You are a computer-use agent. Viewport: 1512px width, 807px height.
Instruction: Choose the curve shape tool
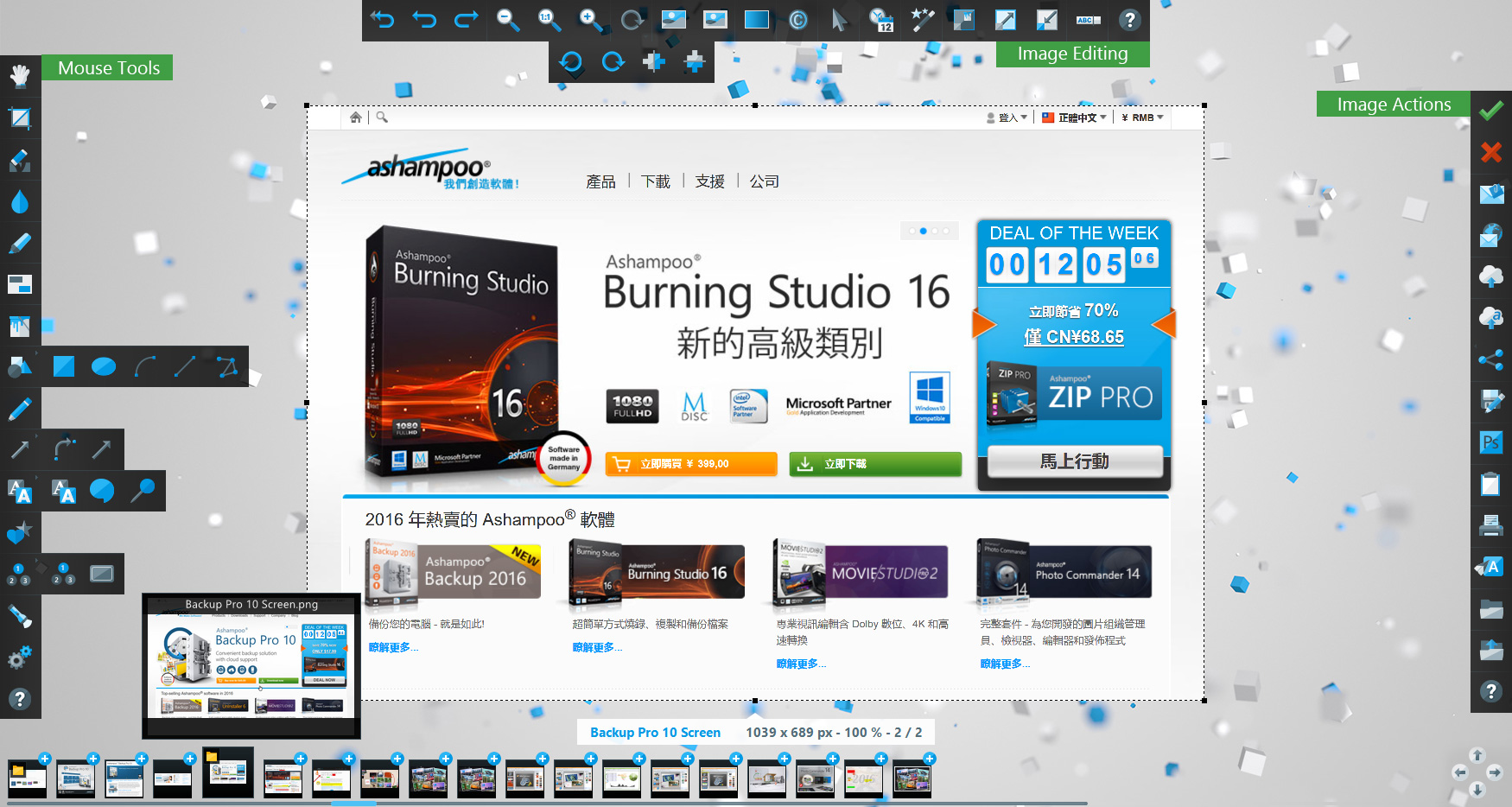145,366
